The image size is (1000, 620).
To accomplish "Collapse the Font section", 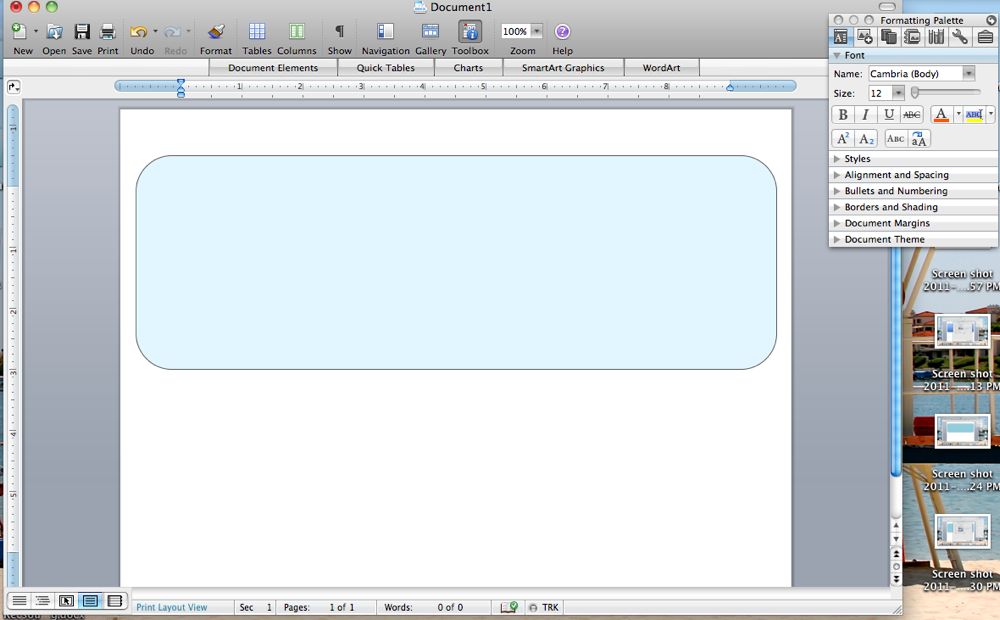I will (840, 55).
